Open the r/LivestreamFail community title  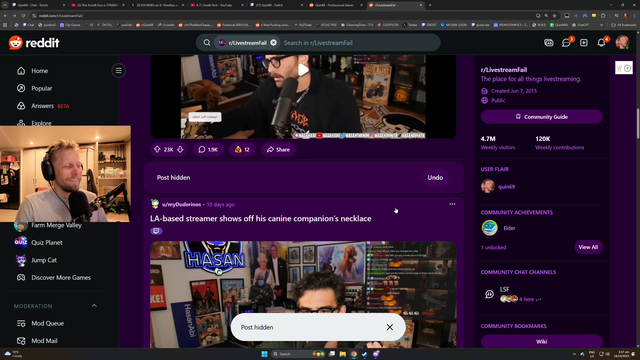pos(504,70)
